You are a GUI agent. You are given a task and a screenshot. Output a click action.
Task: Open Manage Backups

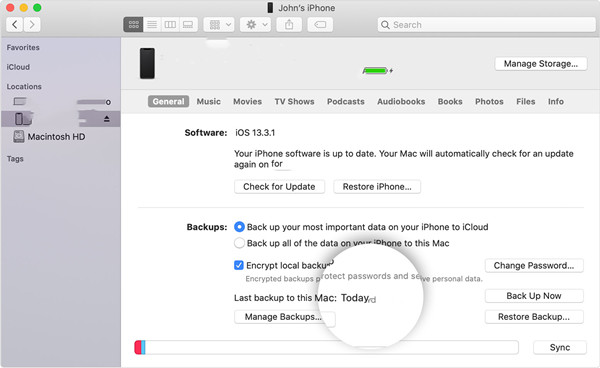coord(284,317)
